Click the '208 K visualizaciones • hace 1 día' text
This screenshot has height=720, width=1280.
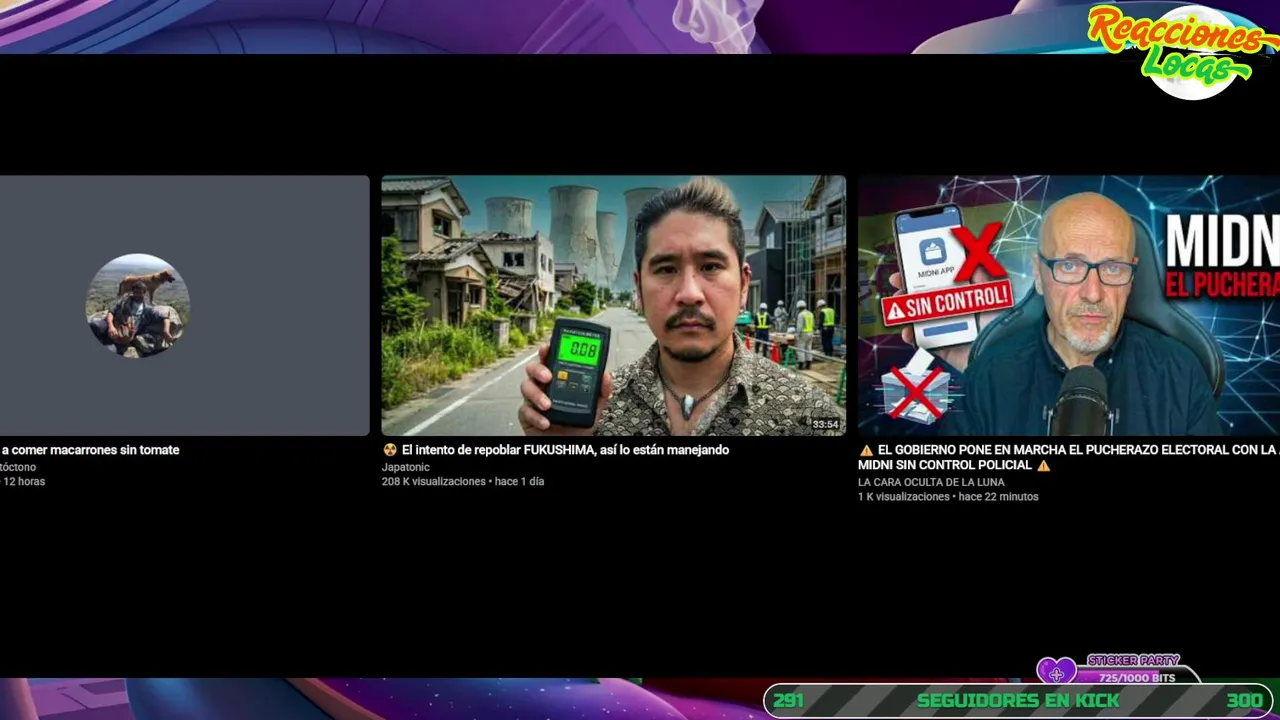point(463,481)
